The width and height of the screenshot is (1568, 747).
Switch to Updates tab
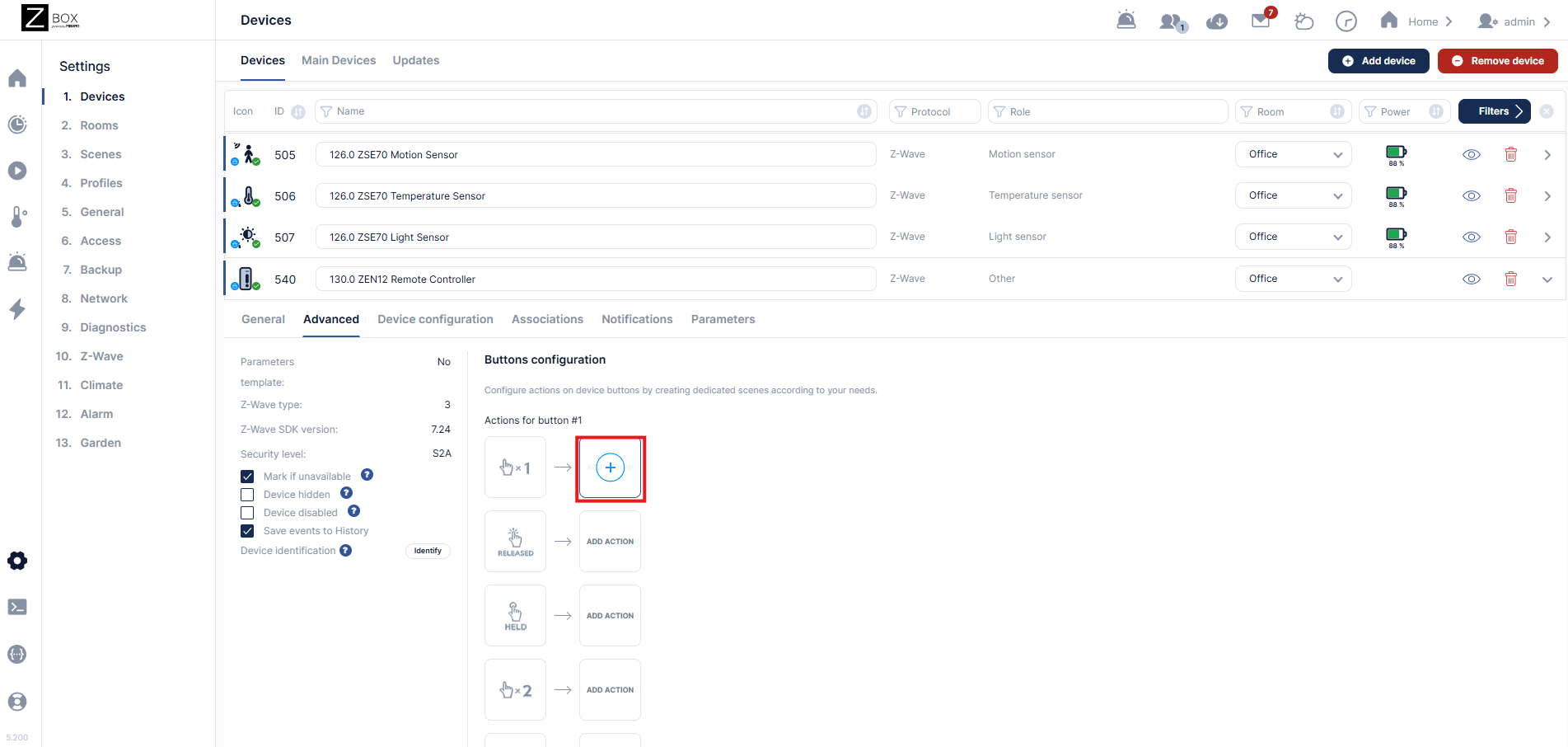click(x=416, y=60)
